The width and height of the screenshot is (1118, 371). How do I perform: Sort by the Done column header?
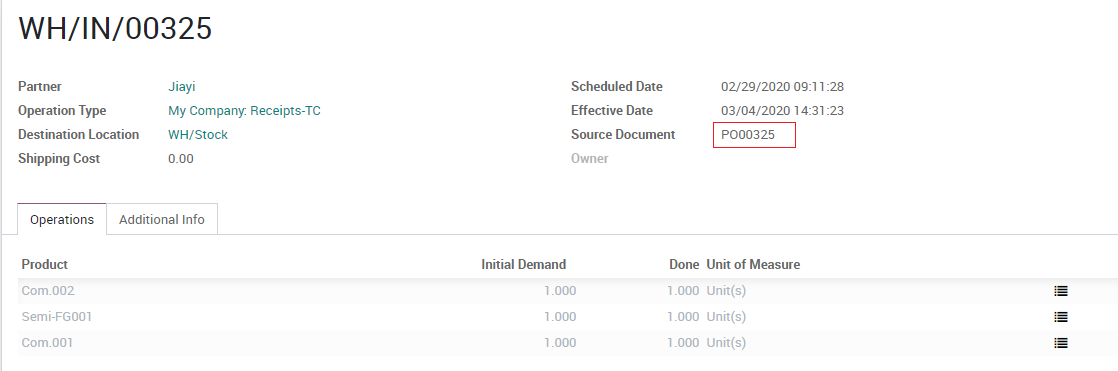click(x=684, y=265)
